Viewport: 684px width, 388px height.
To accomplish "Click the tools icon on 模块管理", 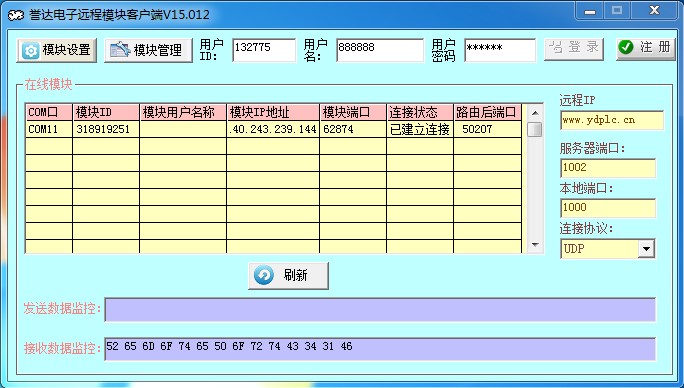I will (x=120, y=50).
